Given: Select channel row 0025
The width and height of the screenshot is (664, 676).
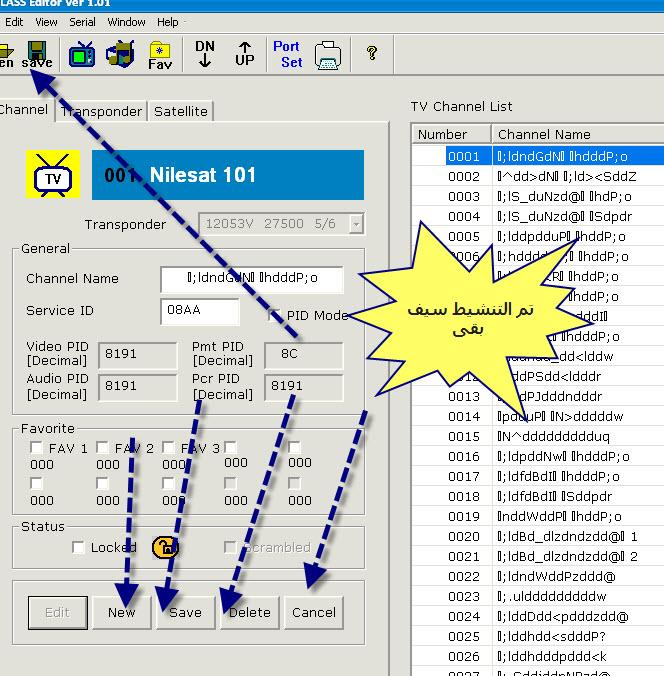Looking at the screenshot, I should tap(538, 636).
